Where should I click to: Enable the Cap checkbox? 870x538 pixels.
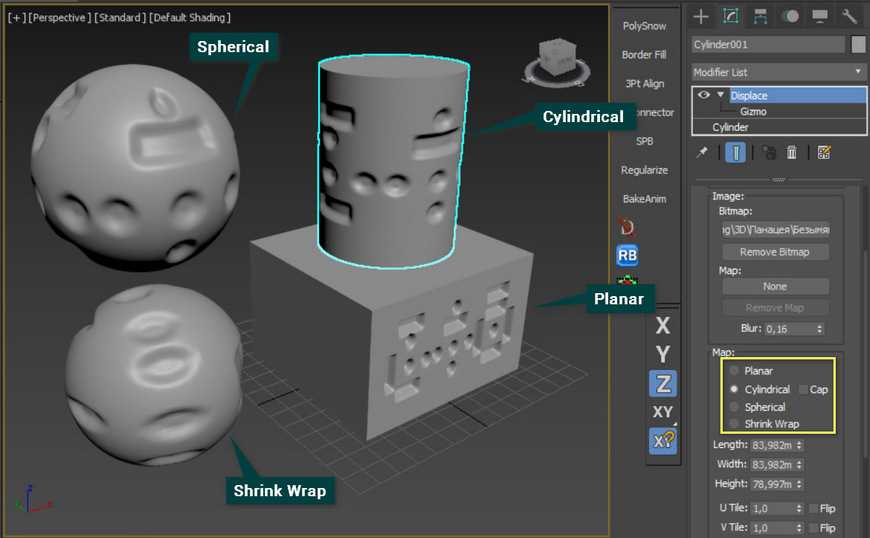point(804,389)
